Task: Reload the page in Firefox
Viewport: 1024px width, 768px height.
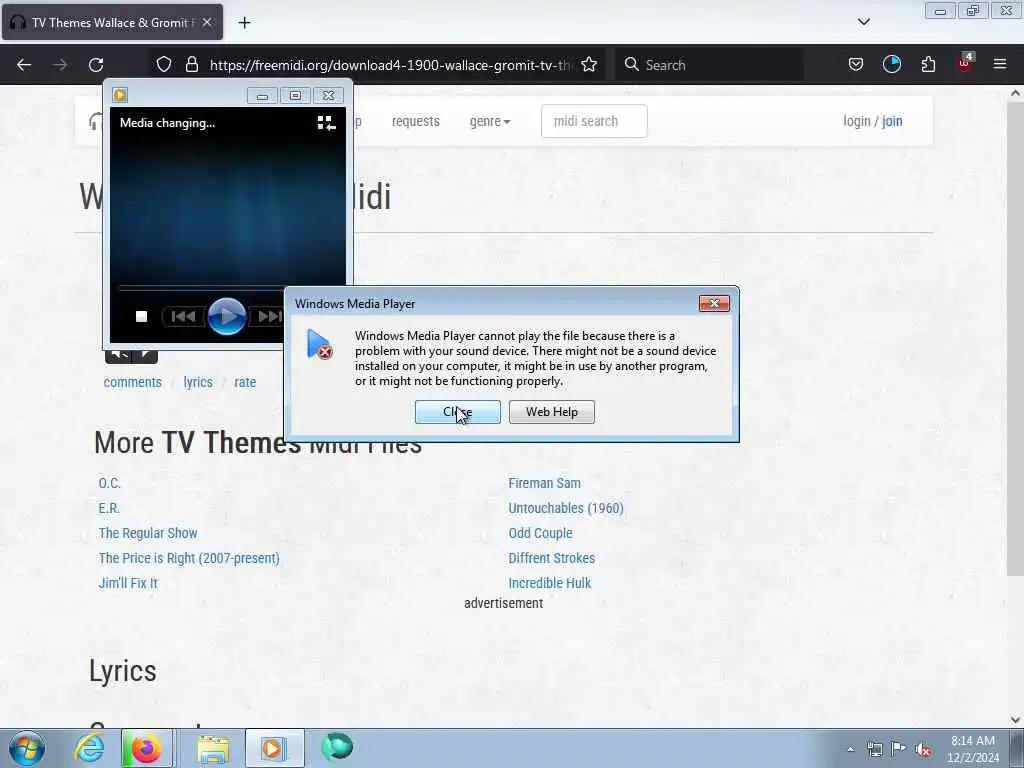Action: 96,65
